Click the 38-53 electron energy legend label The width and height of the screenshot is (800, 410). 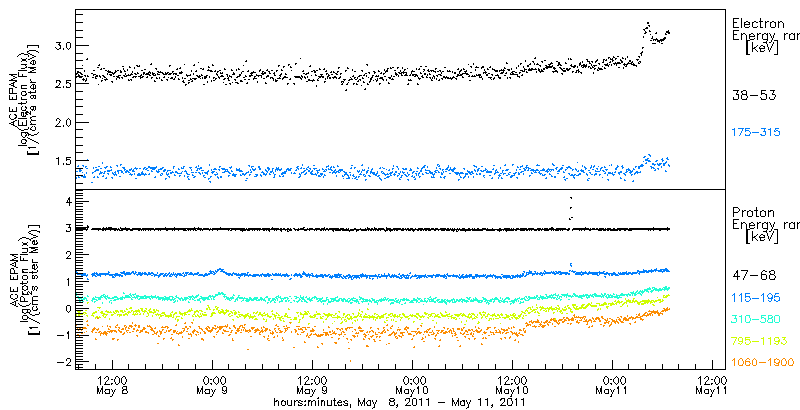pyautogui.click(x=754, y=95)
